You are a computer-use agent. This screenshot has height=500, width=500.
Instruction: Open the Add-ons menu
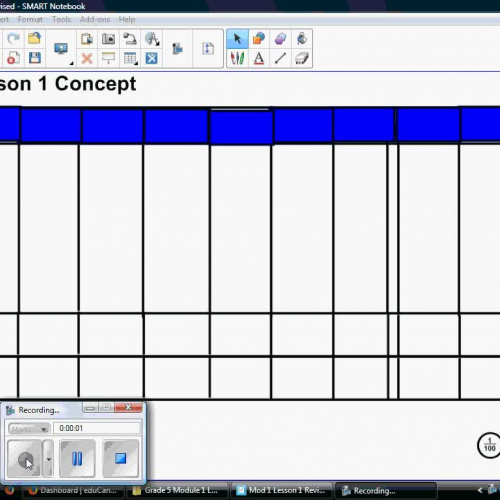pyautogui.click(x=95, y=20)
